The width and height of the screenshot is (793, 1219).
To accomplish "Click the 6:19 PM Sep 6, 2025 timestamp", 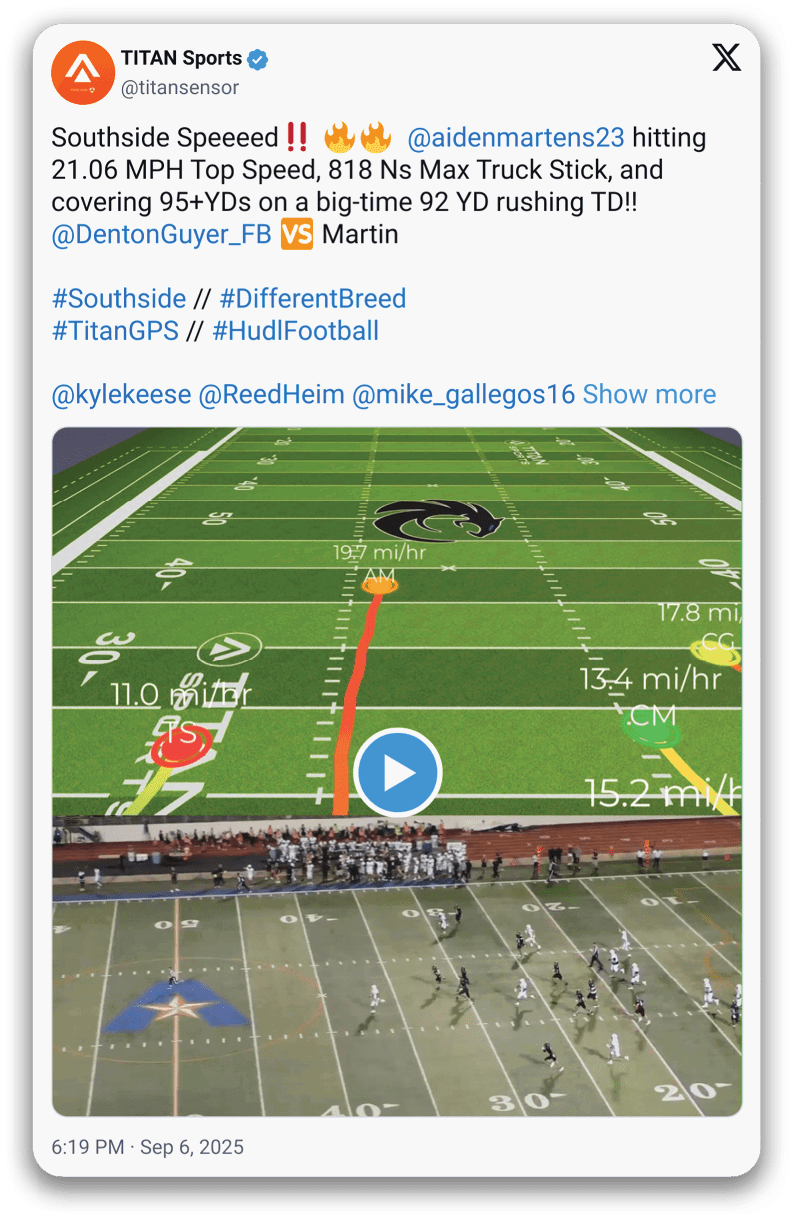I will click(147, 1147).
